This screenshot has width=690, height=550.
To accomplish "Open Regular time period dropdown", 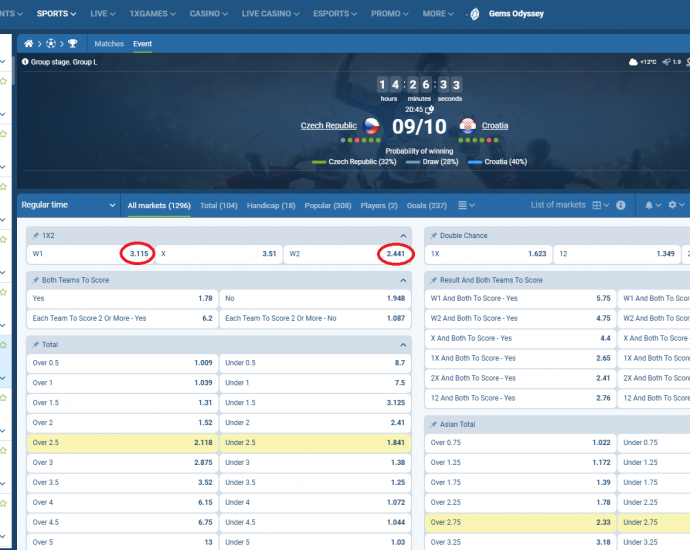I will tap(68, 205).
